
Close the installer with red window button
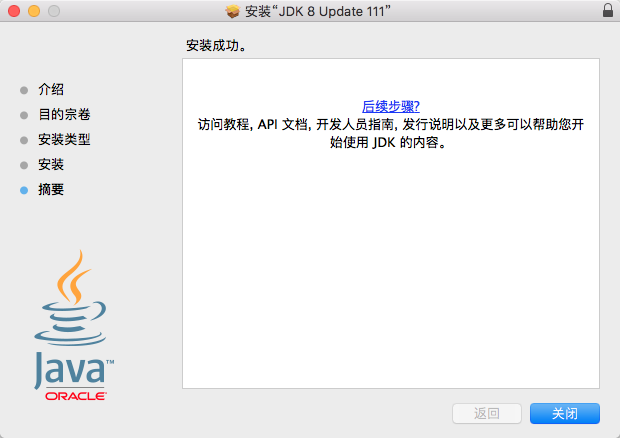click(x=14, y=11)
